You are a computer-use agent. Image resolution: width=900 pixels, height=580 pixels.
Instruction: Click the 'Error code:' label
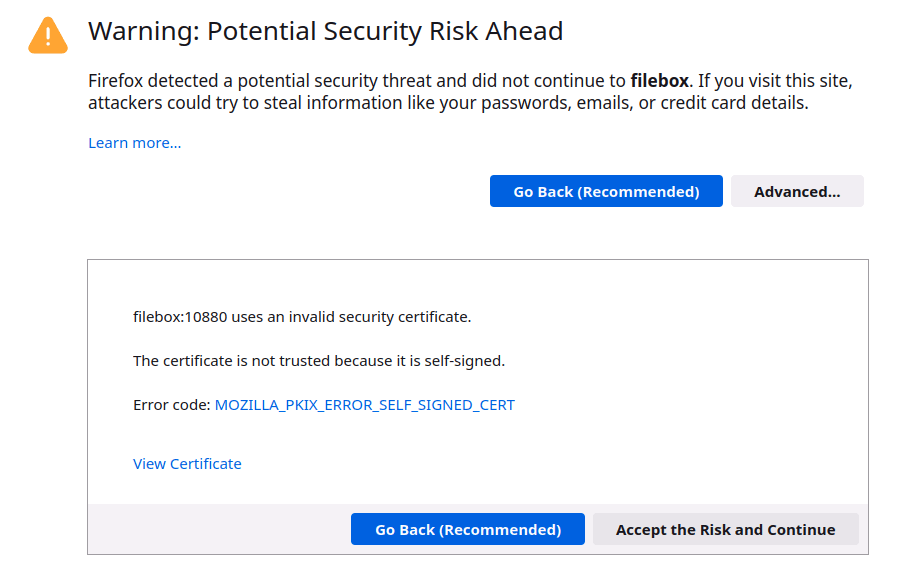click(171, 405)
